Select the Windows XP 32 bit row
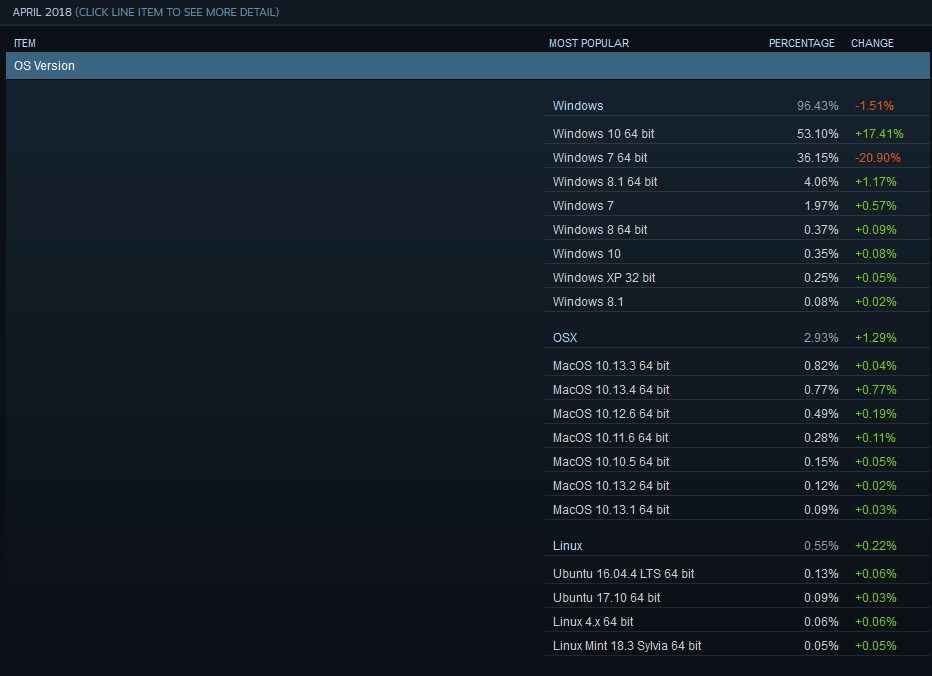 [737, 278]
